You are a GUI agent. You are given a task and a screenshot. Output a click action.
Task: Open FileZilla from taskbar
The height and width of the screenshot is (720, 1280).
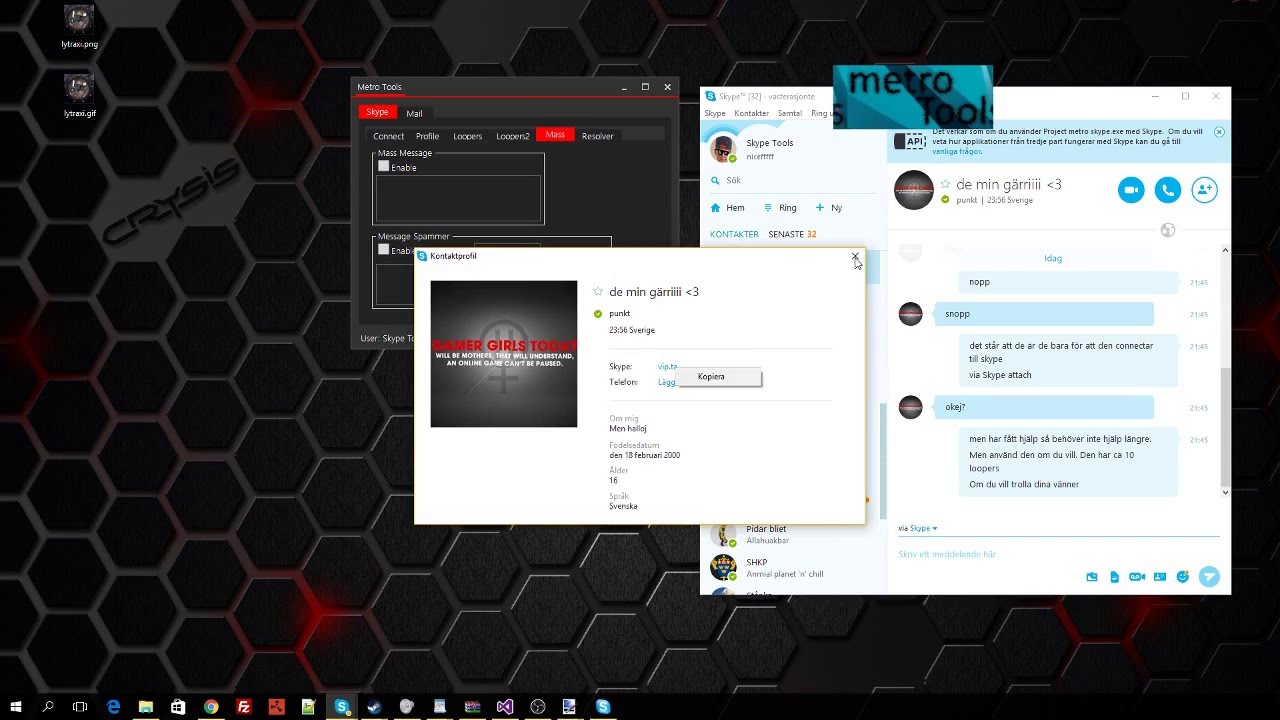tap(243, 706)
